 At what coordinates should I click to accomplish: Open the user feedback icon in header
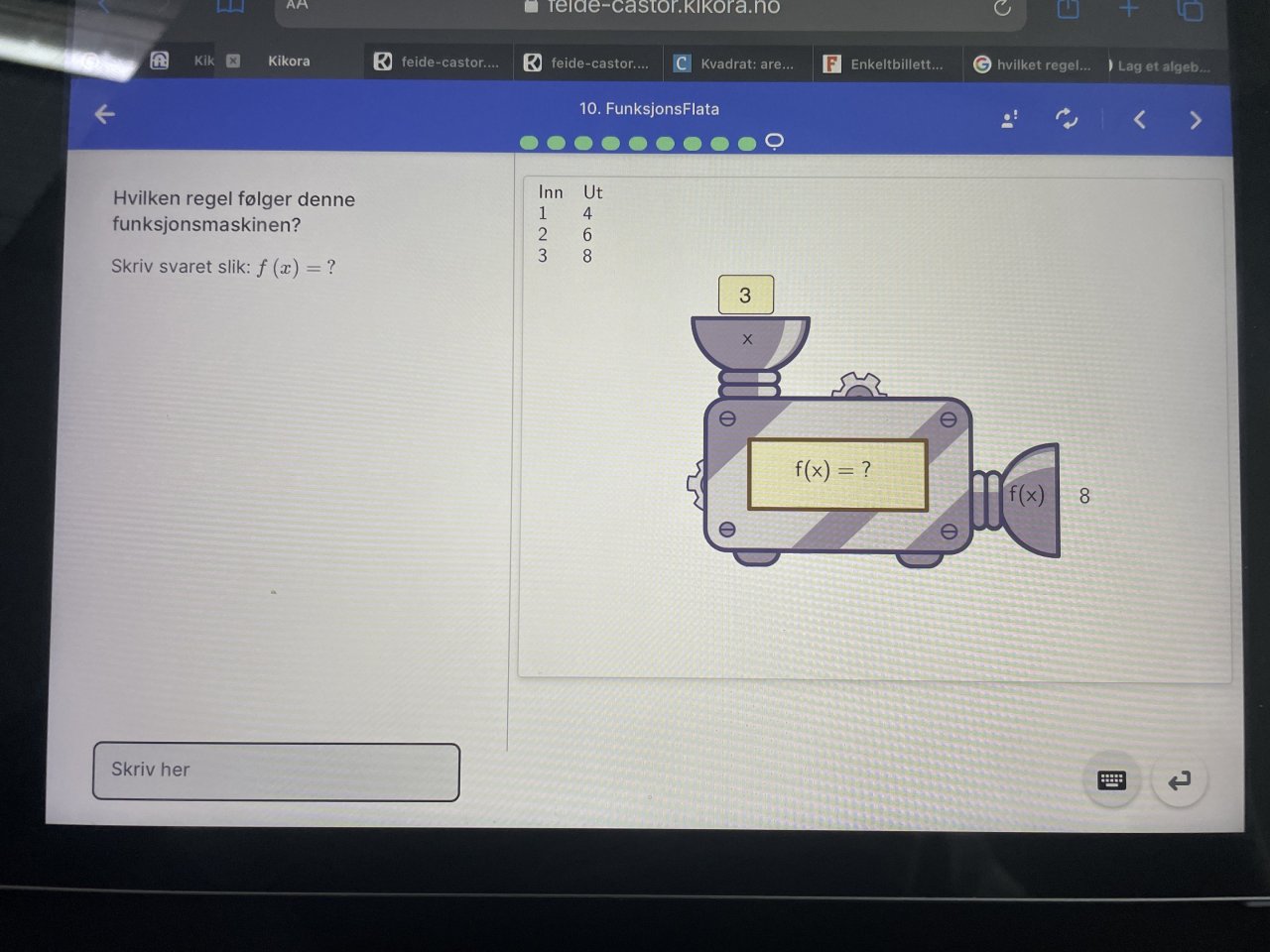point(1010,119)
